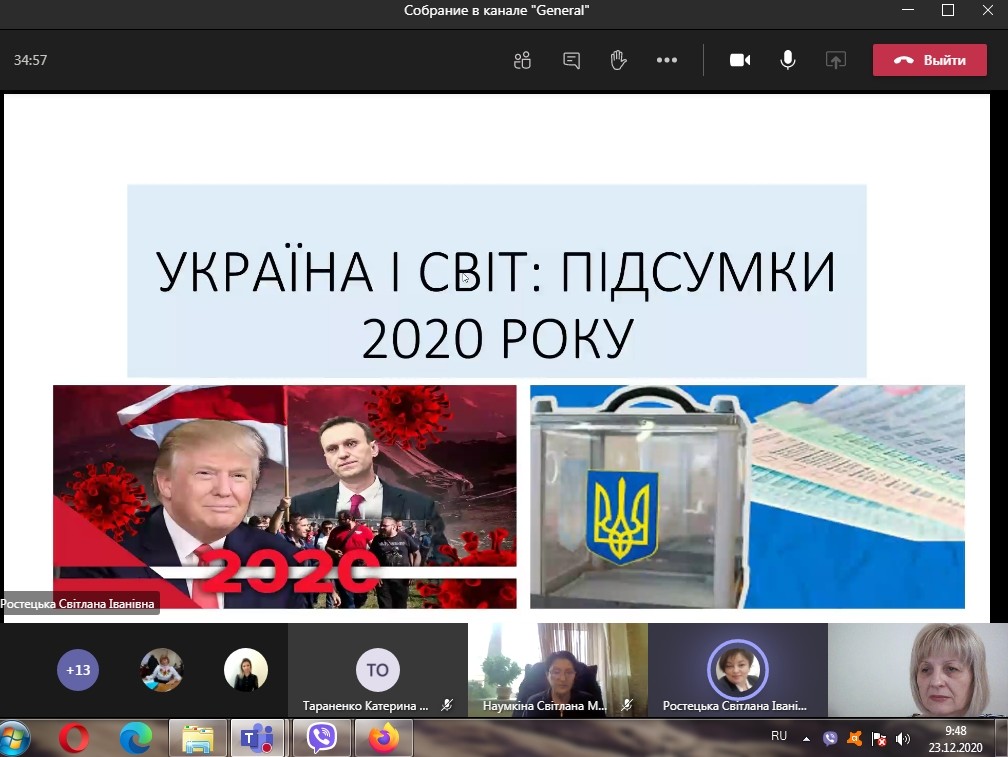The image size is (1008, 757).
Task: Open the clock showing 9:48 23.12.2020
Action: pyautogui.click(x=955, y=739)
